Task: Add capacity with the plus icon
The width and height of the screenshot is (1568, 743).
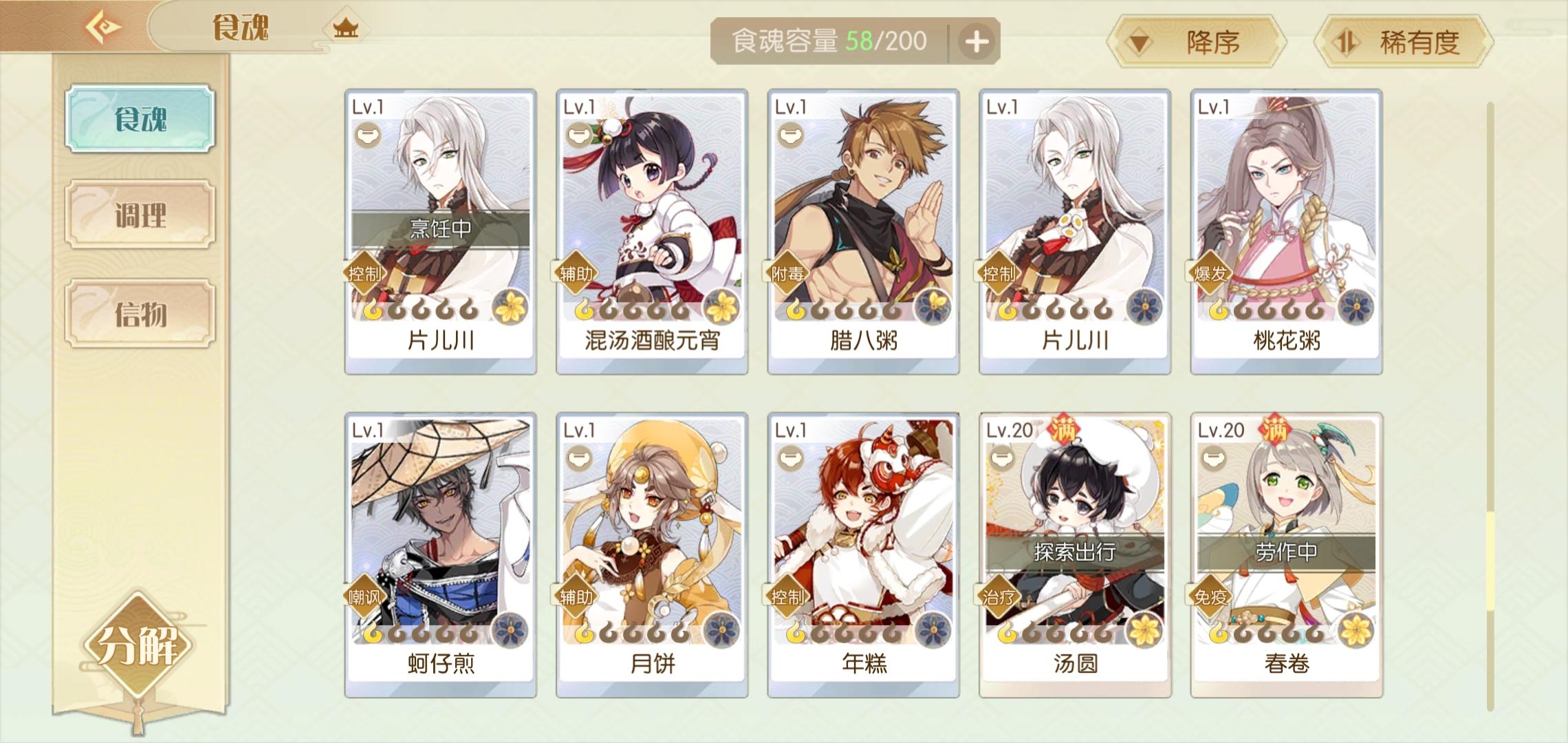Action: click(977, 42)
